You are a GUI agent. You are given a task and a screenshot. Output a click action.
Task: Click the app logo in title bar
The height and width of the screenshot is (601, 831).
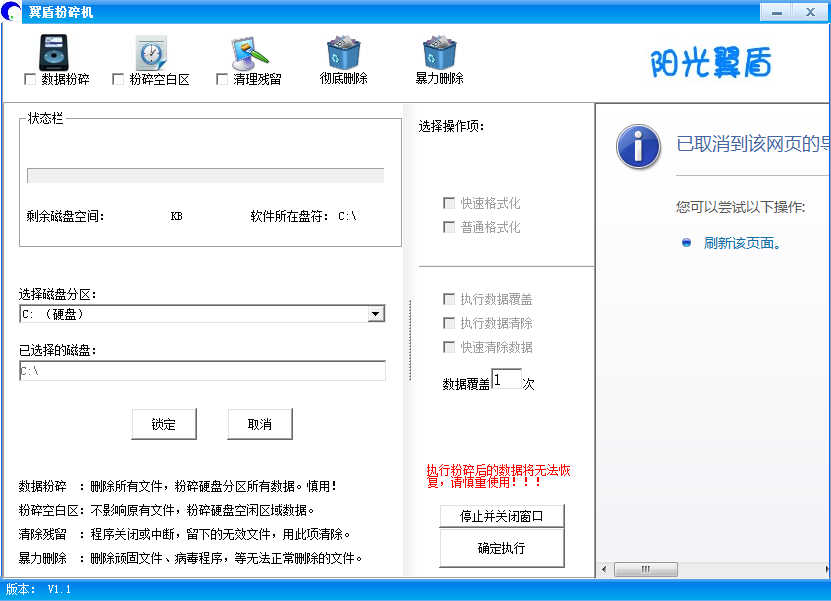pos(12,12)
